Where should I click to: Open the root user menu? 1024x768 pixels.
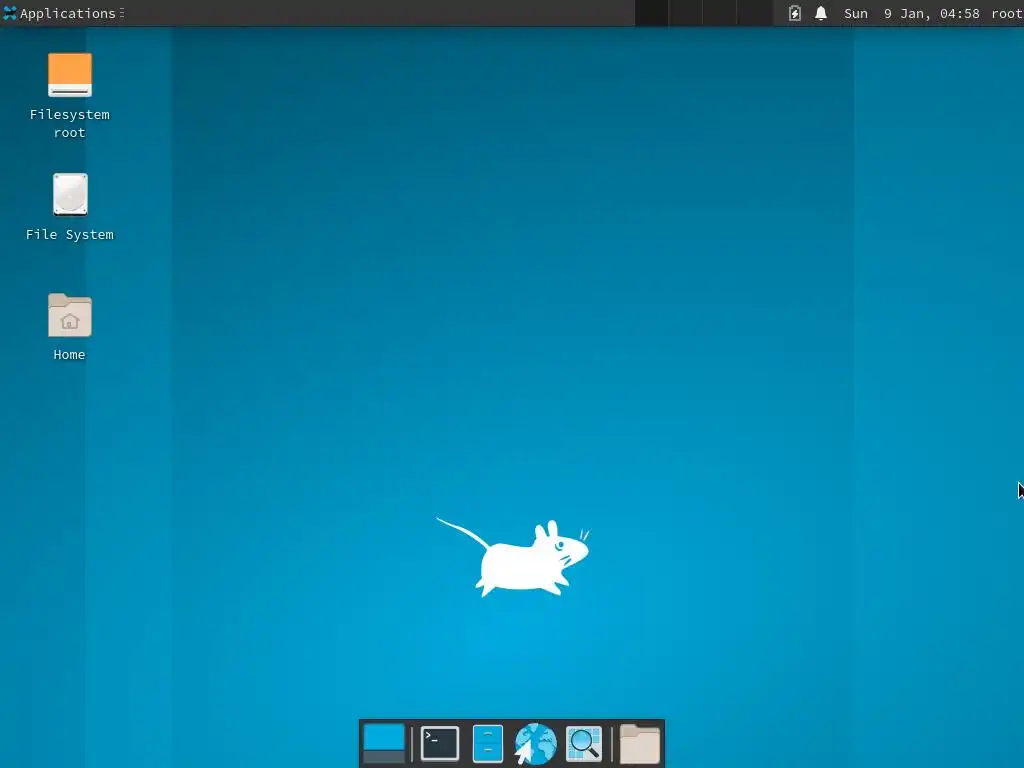[1007, 13]
